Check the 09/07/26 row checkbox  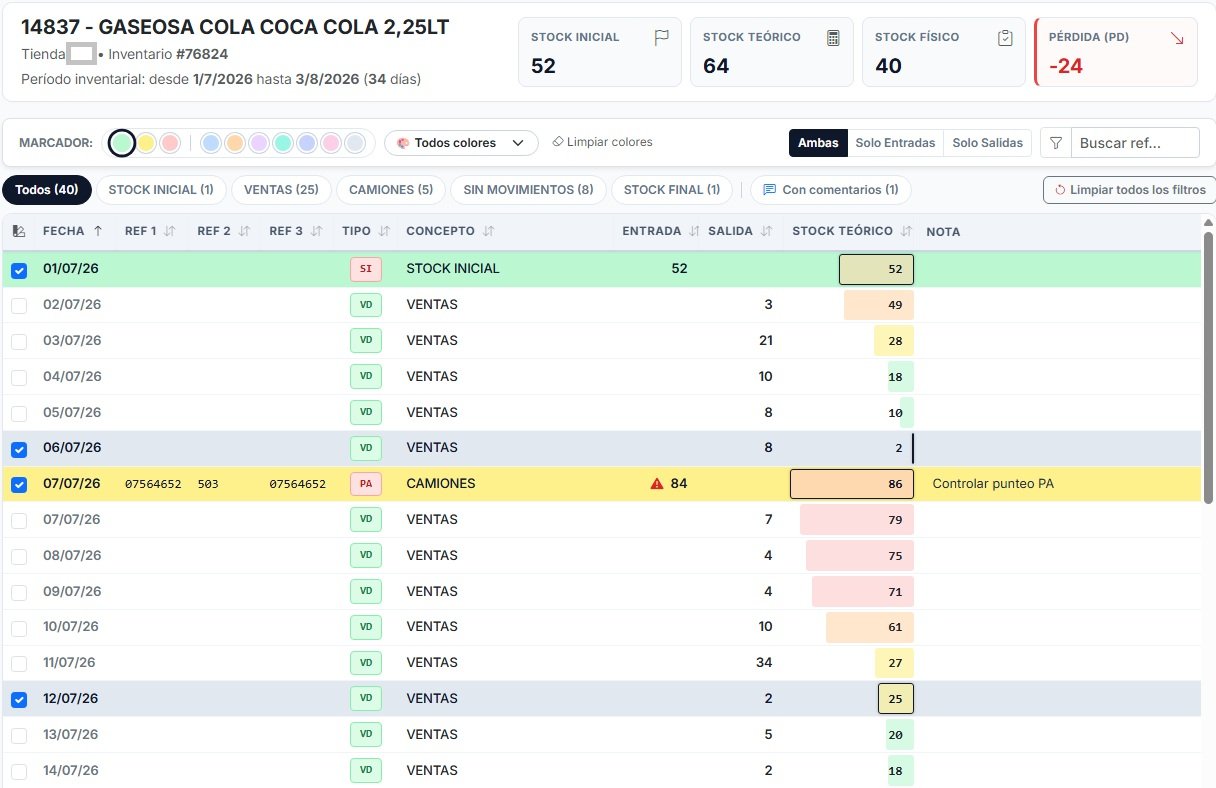19,592
